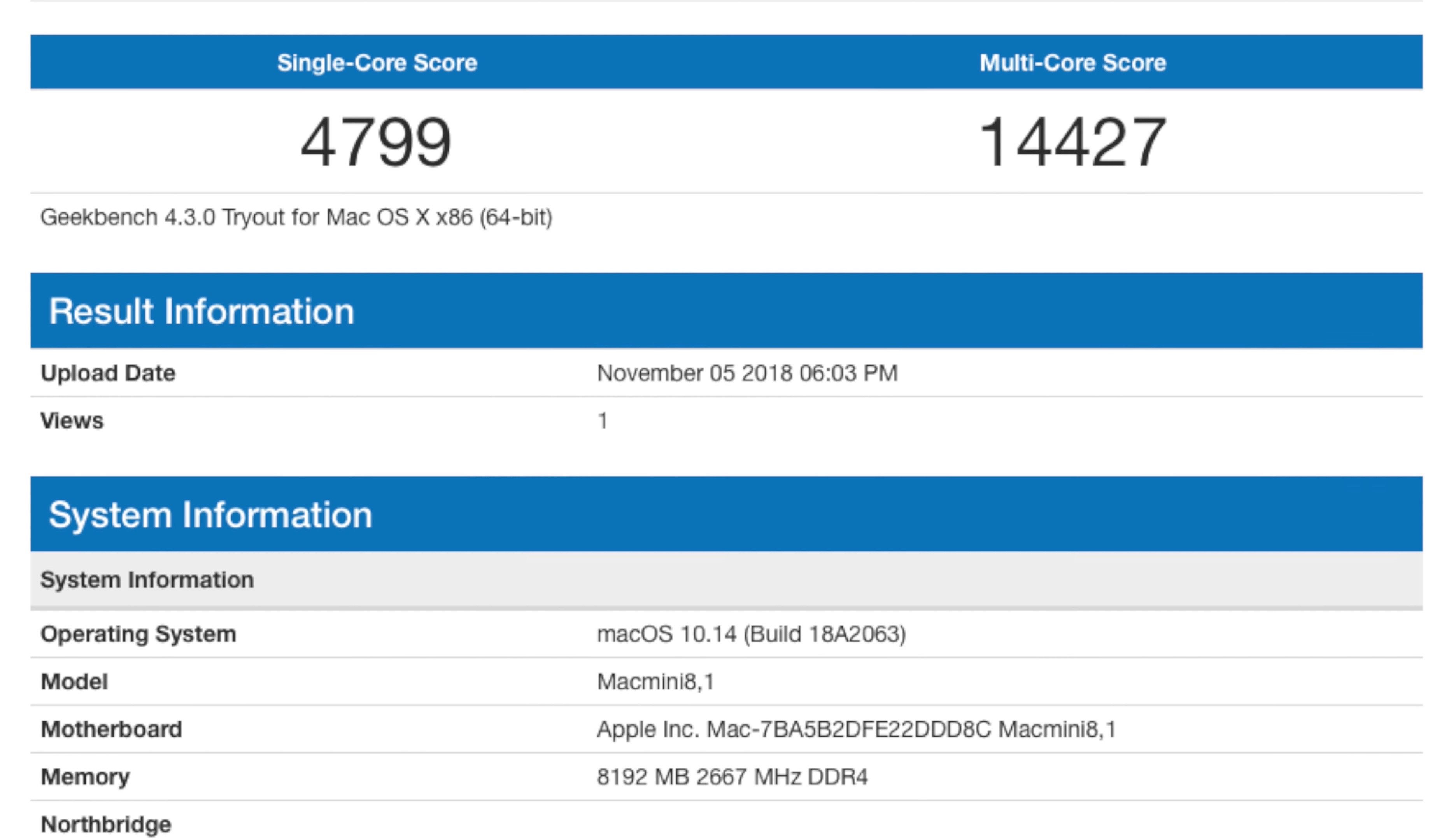
Task: Click the Apple Inc. motherboard identifier text
Action: click(x=856, y=730)
